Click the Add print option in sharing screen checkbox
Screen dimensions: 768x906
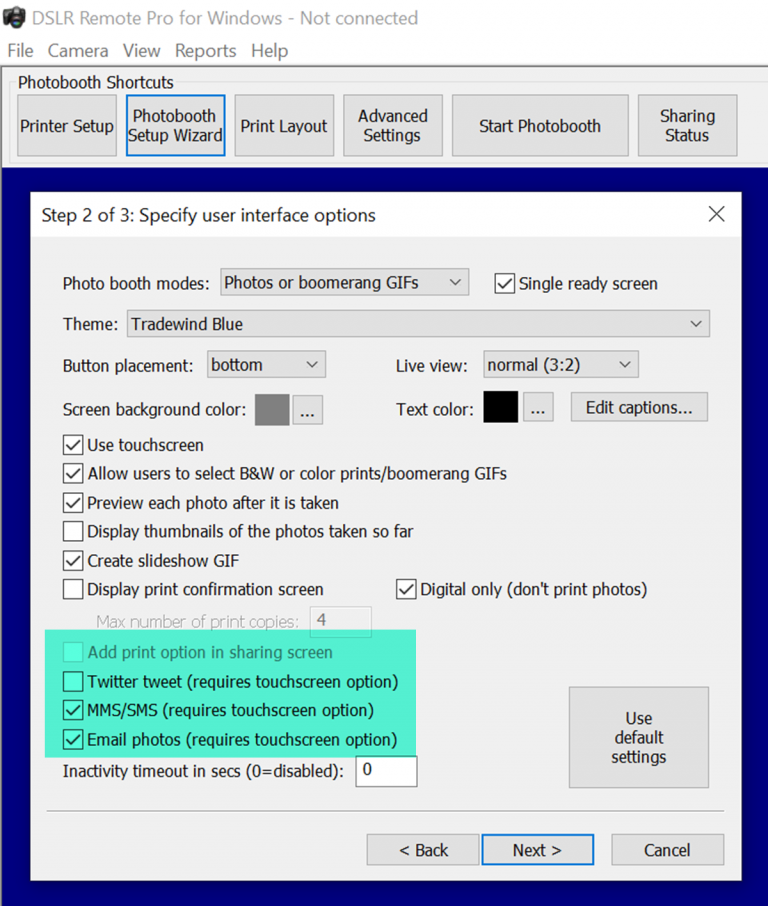73,652
